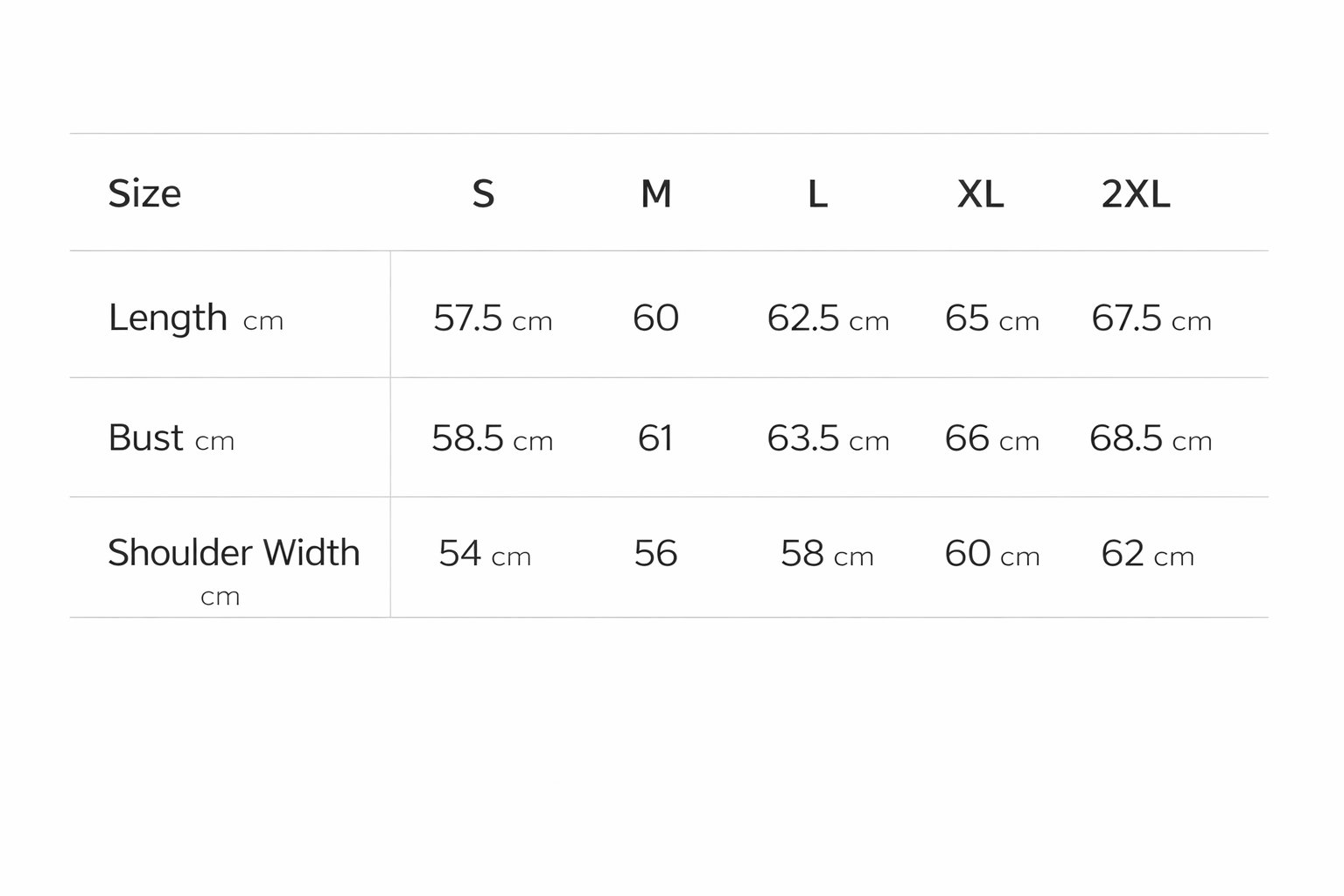1344x896 pixels.
Task: Click the 62.5 cm length cell
Action: tap(828, 318)
